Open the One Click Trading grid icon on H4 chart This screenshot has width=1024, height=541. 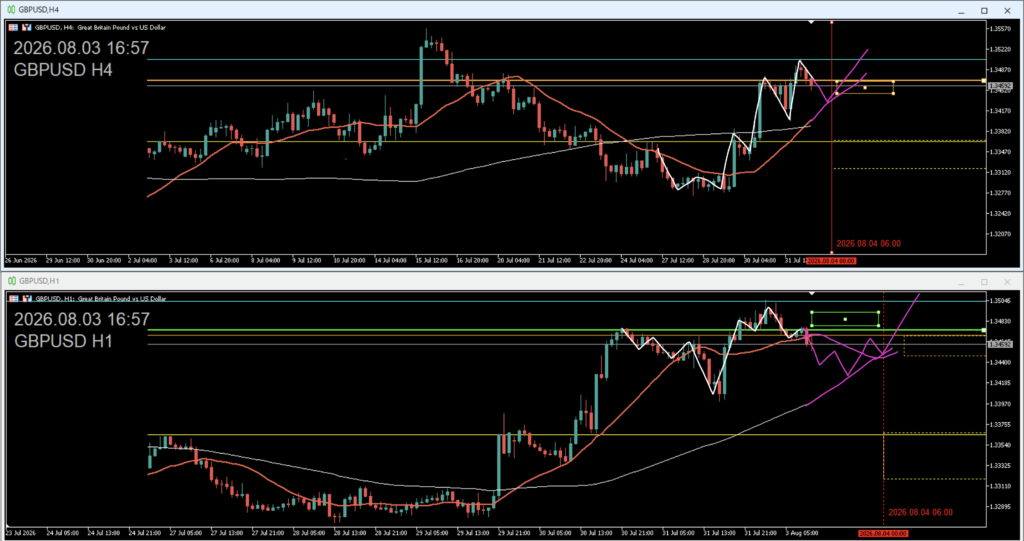point(13,27)
